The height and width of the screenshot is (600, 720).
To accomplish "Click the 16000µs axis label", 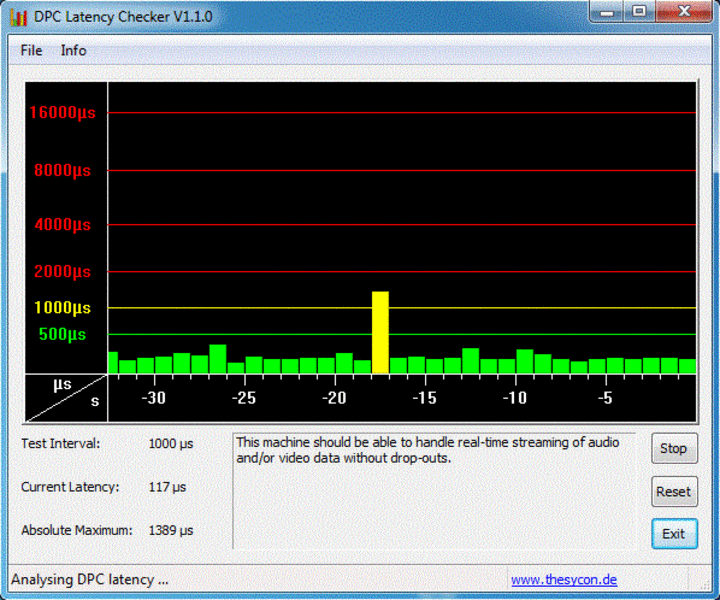I will [62, 112].
